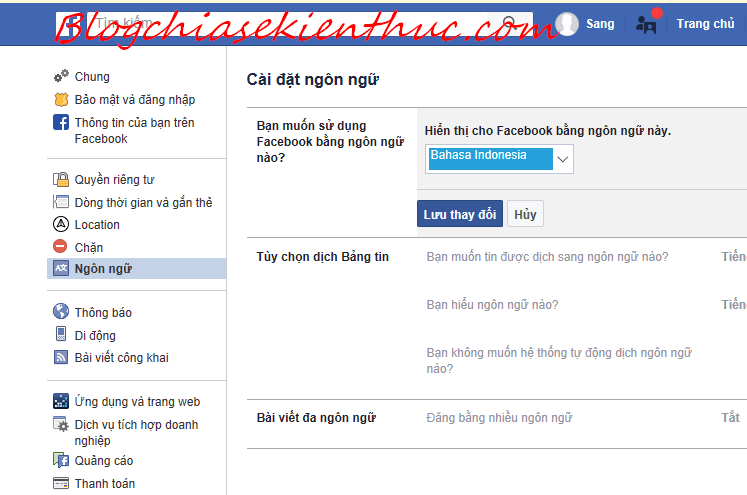This screenshot has width=747, height=495.
Task: Click the Quảng cáo ads icon
Action: pos(61,460)
